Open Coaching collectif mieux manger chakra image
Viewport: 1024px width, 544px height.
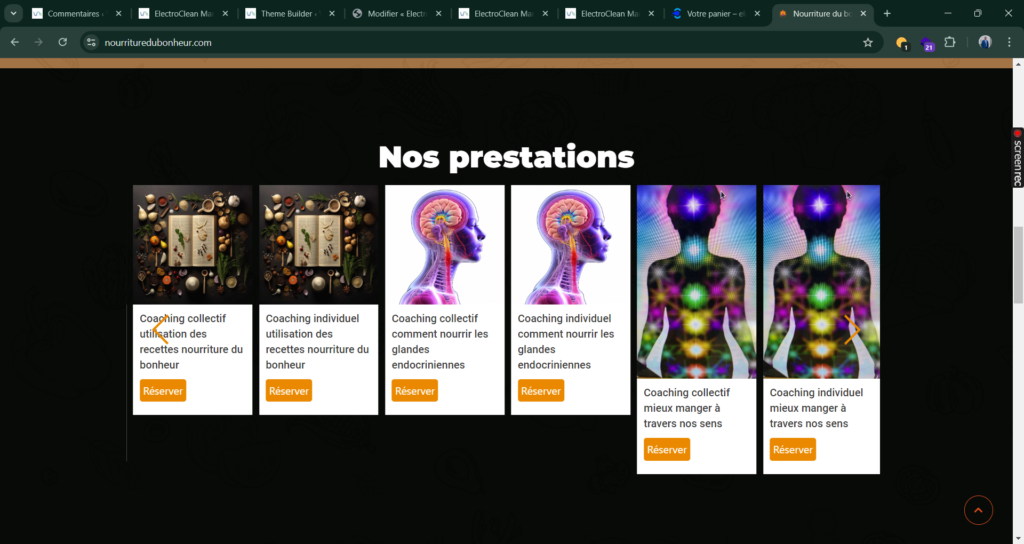[x=697, y=281]
